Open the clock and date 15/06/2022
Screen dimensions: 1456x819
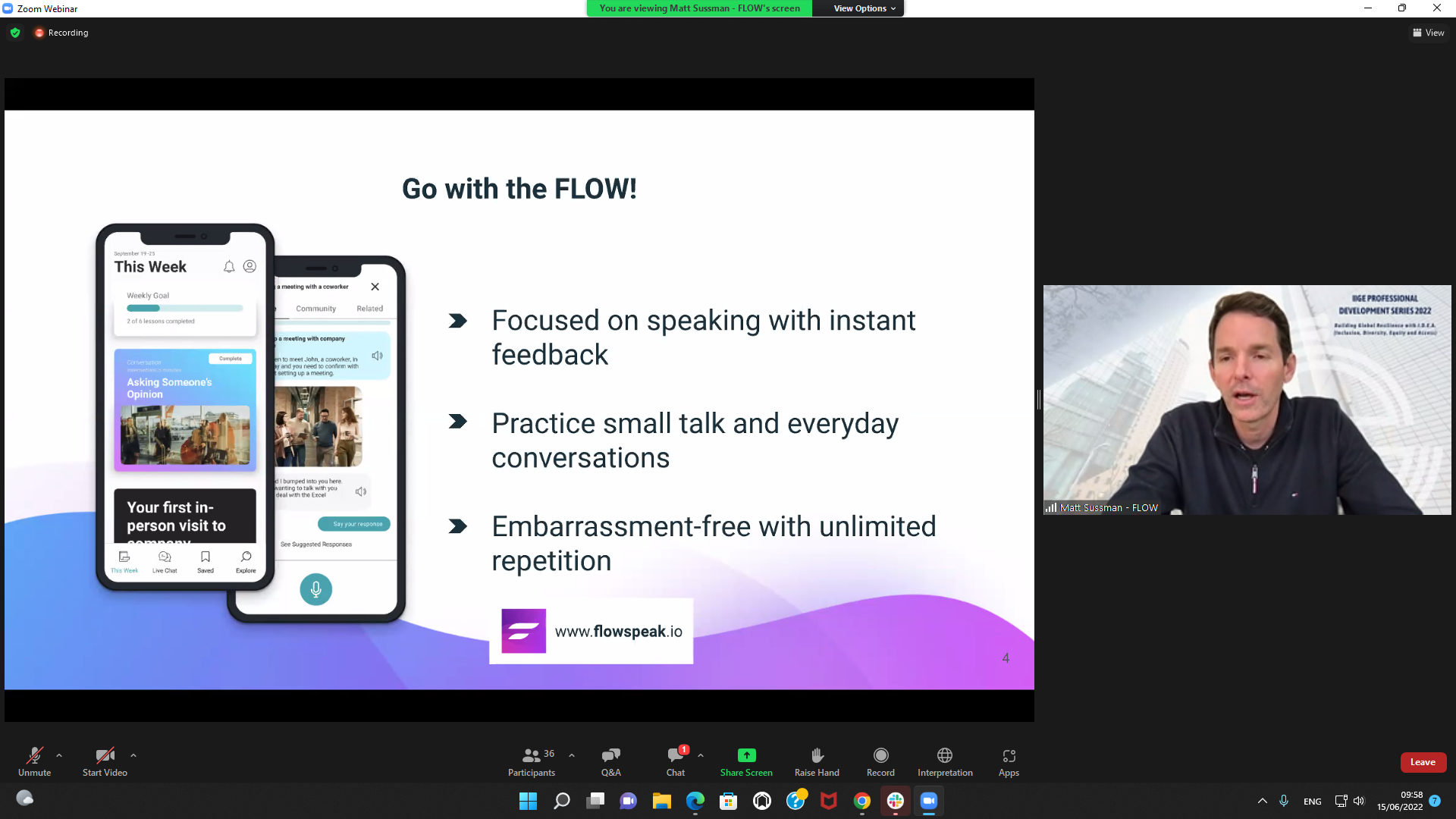[1400, 801]
